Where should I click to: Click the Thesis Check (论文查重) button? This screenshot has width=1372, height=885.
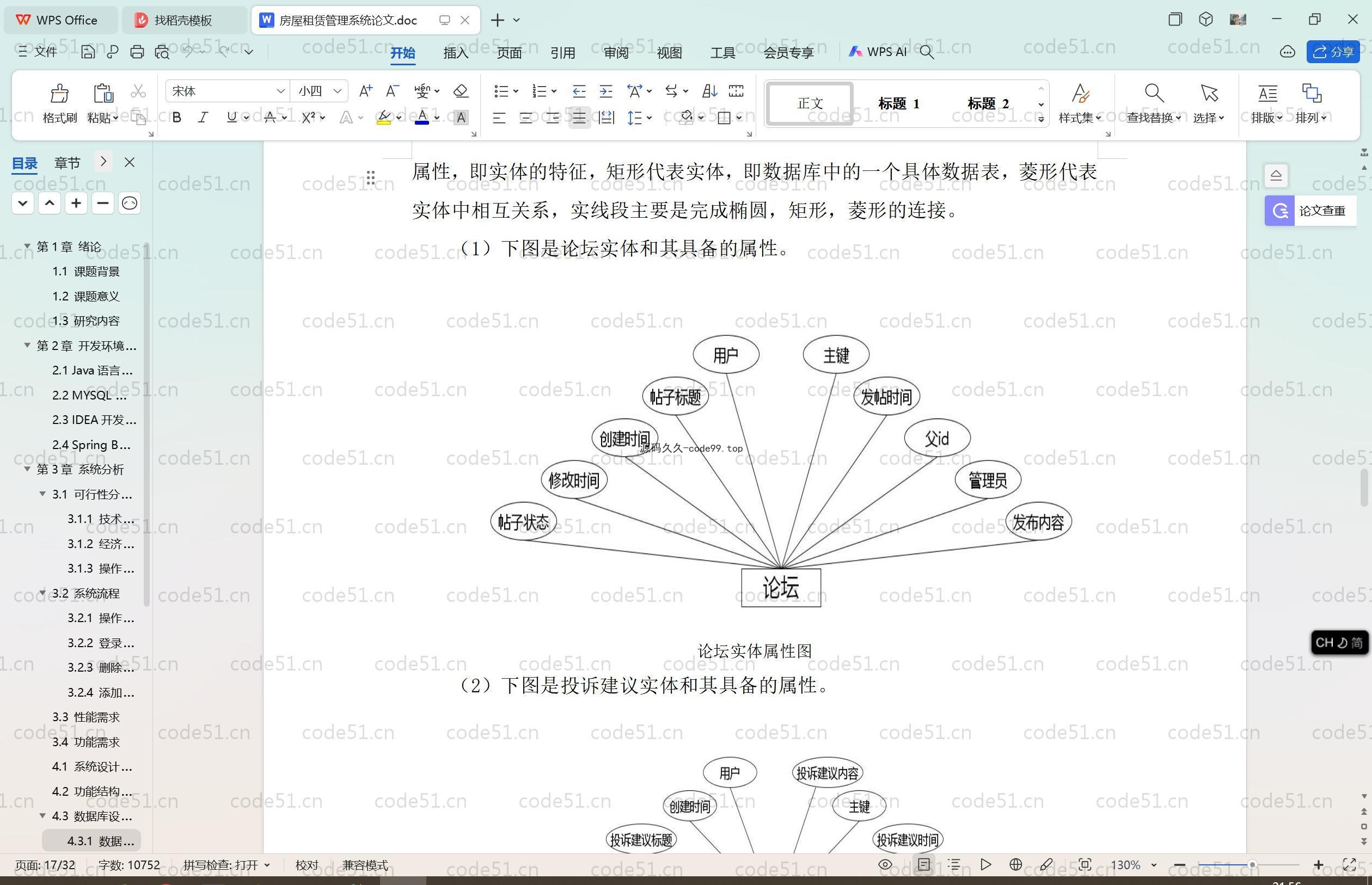pyautogui.click(x=1310, y=211)
